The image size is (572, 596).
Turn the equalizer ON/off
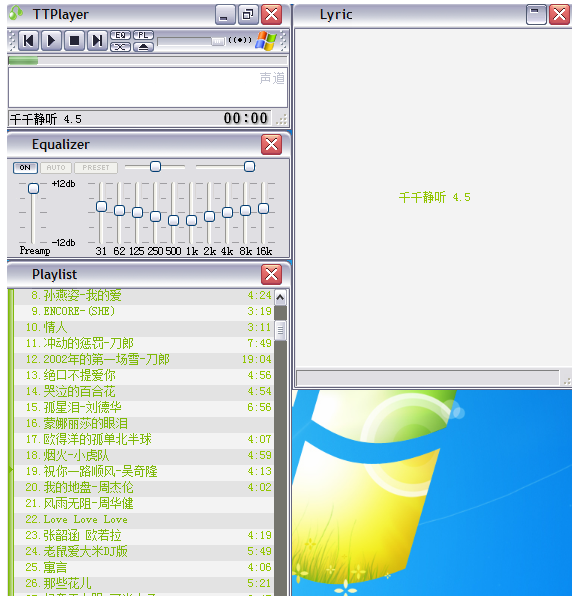(x=25, y=168)
